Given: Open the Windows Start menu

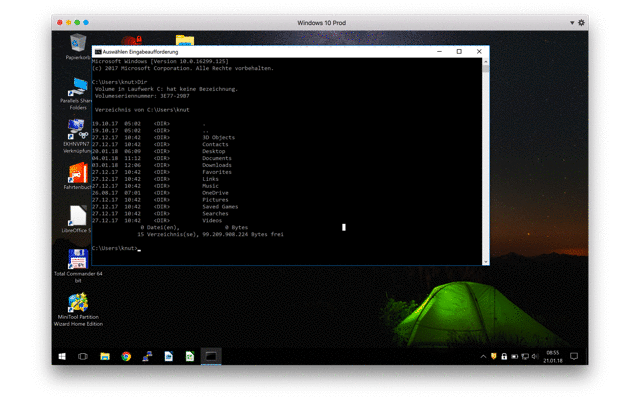Looking at the screenshot, I should pyautogui.click(x=62, y=356).
